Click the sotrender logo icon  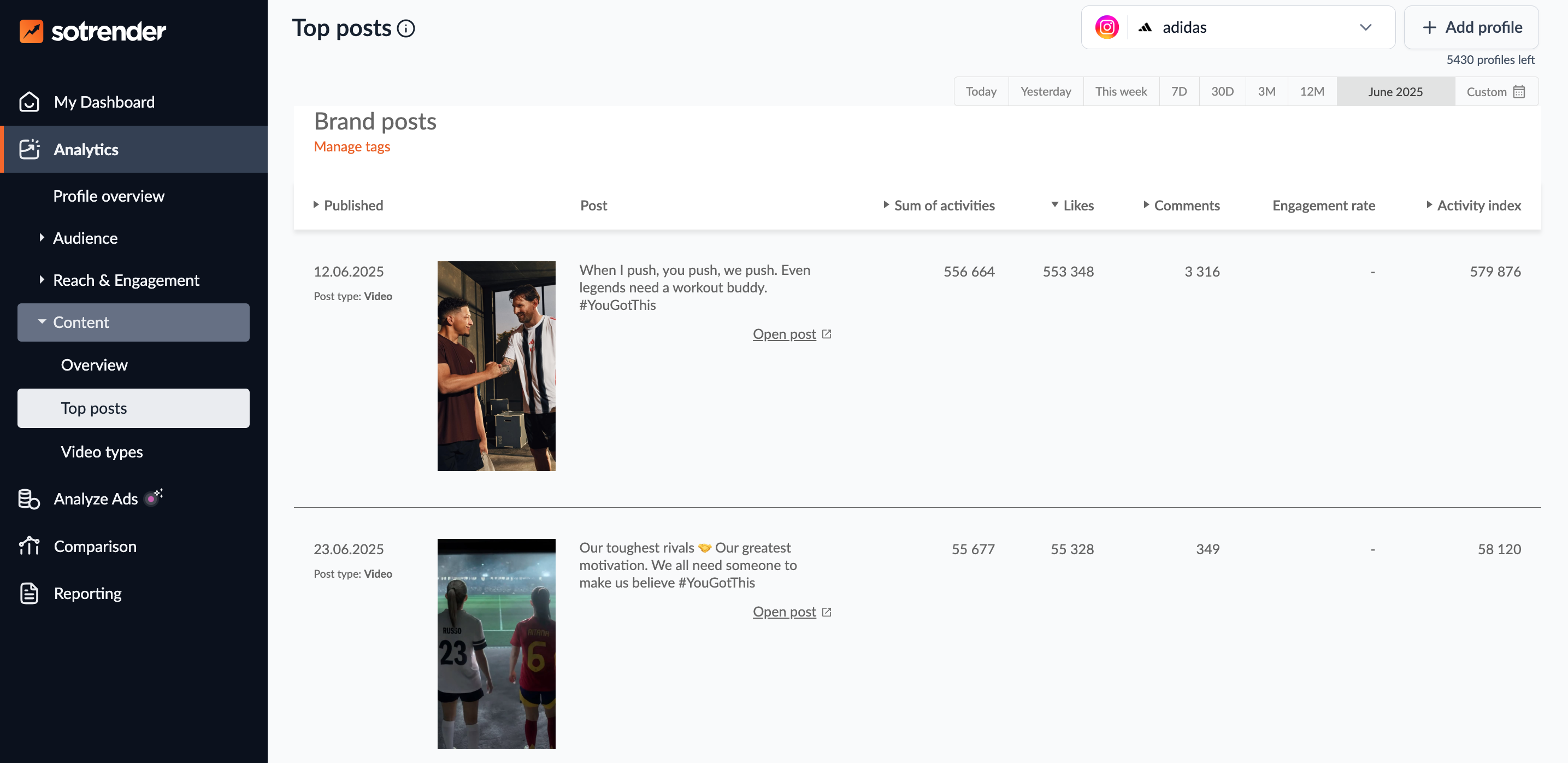coord(31,31)
